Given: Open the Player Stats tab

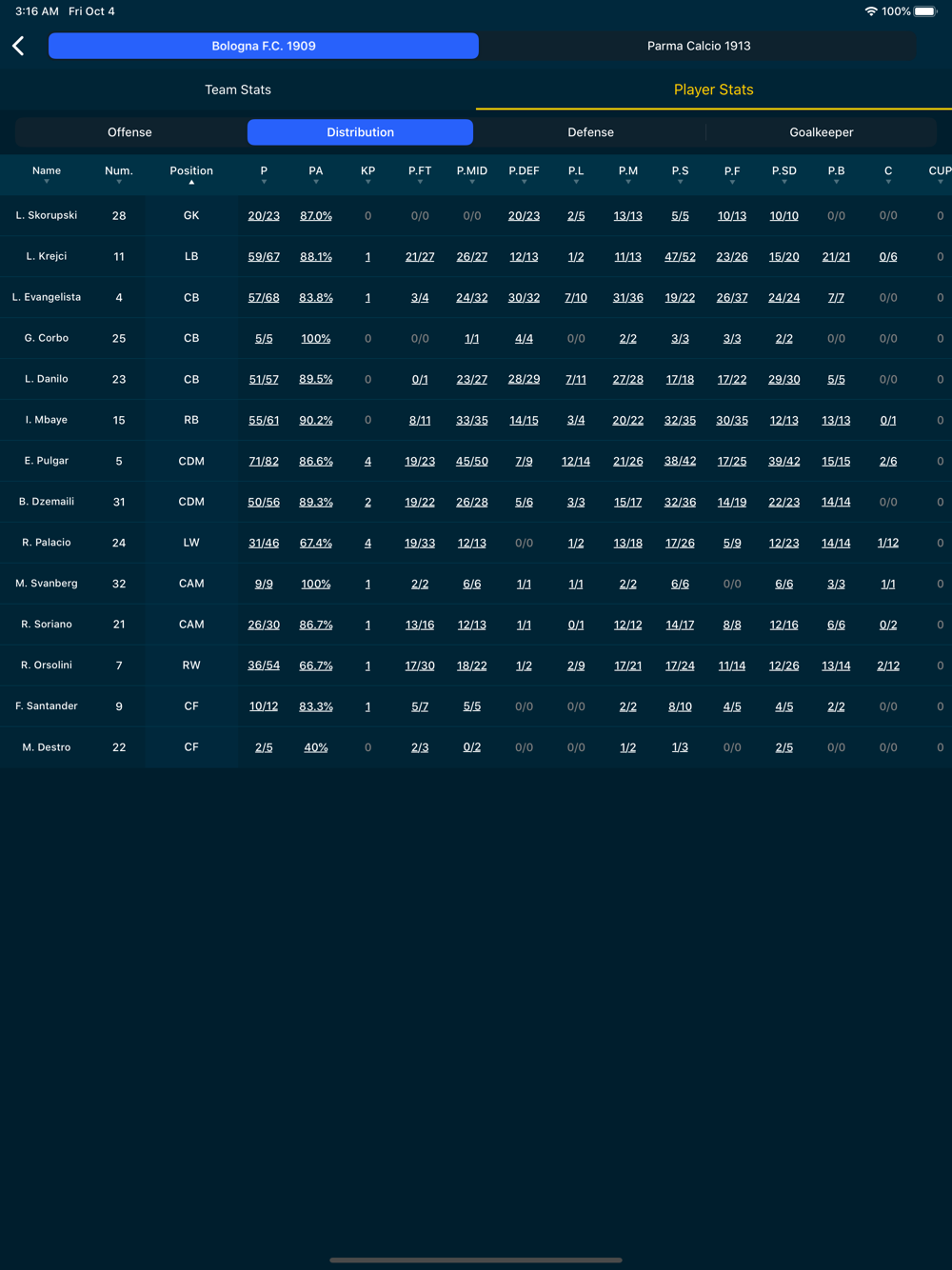Looking at the screenshot, I should tap(714, 89).
